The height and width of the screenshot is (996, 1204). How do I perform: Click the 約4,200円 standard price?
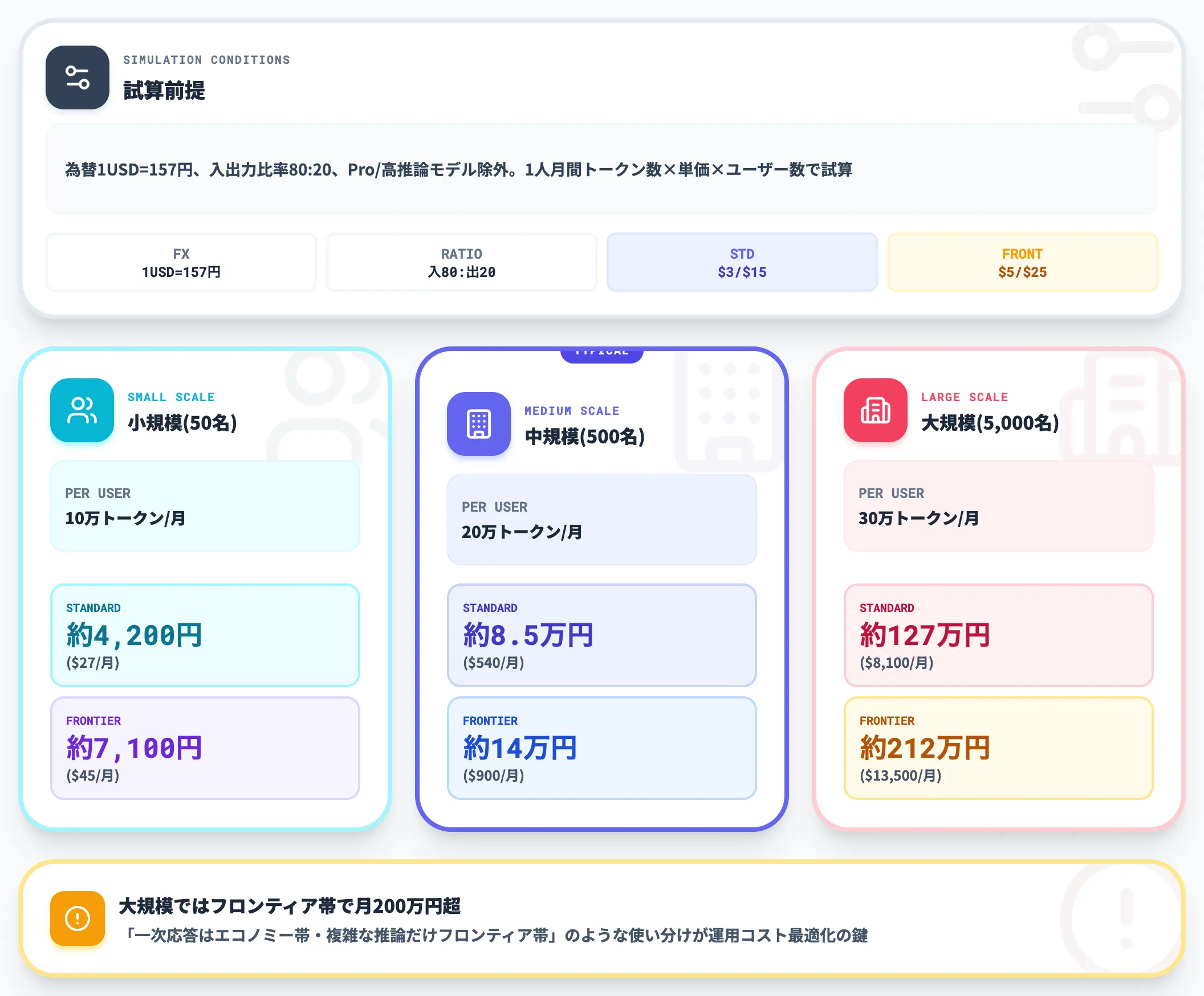click(x=134, y=635)
